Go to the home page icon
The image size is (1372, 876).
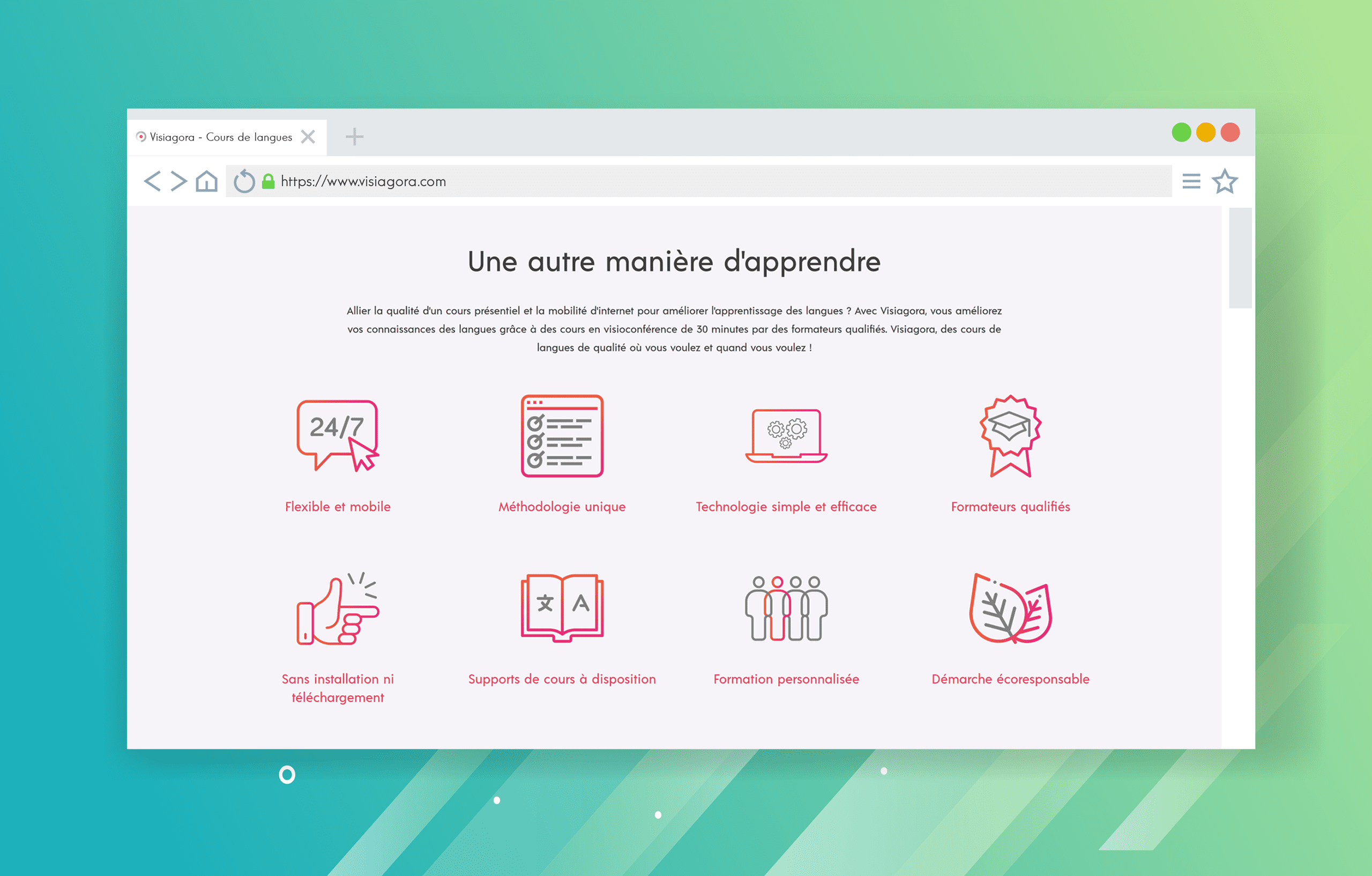click(206, 181)
